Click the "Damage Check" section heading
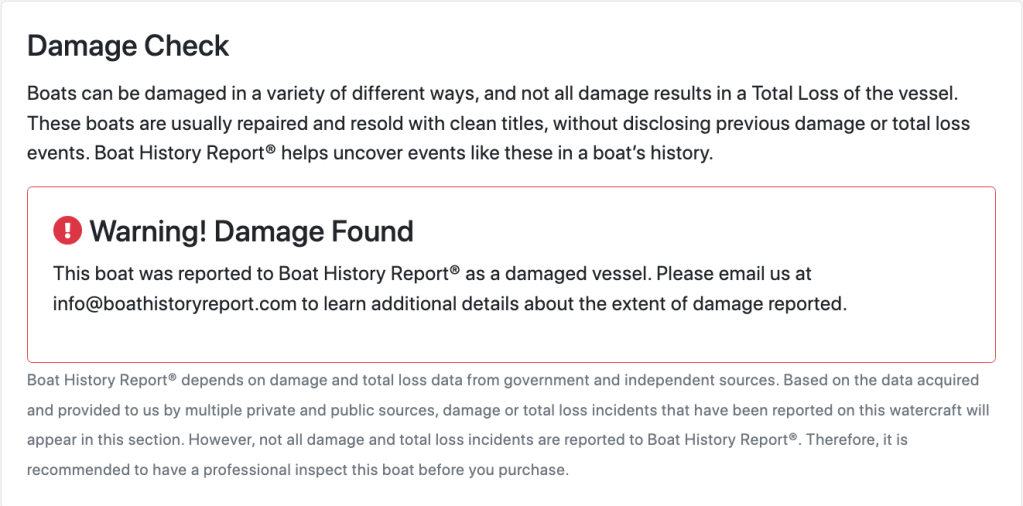Image resolution: width=1023 pixels, height=506 pixels. pyautogui.click(x=128, y=46)
